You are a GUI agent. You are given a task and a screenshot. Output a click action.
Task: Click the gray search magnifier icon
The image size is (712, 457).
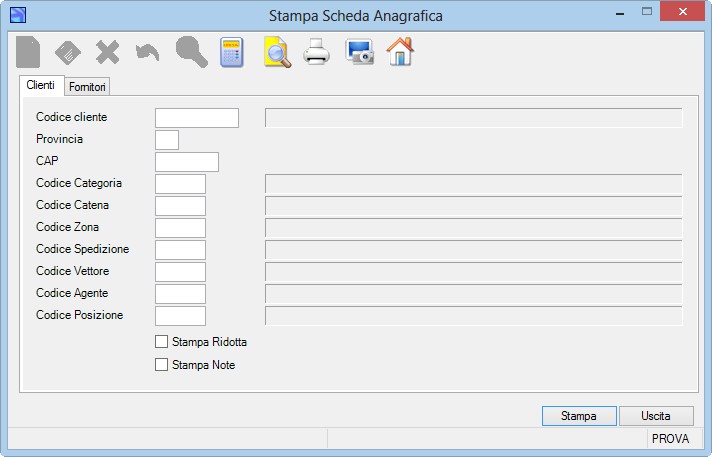point(192,52)
